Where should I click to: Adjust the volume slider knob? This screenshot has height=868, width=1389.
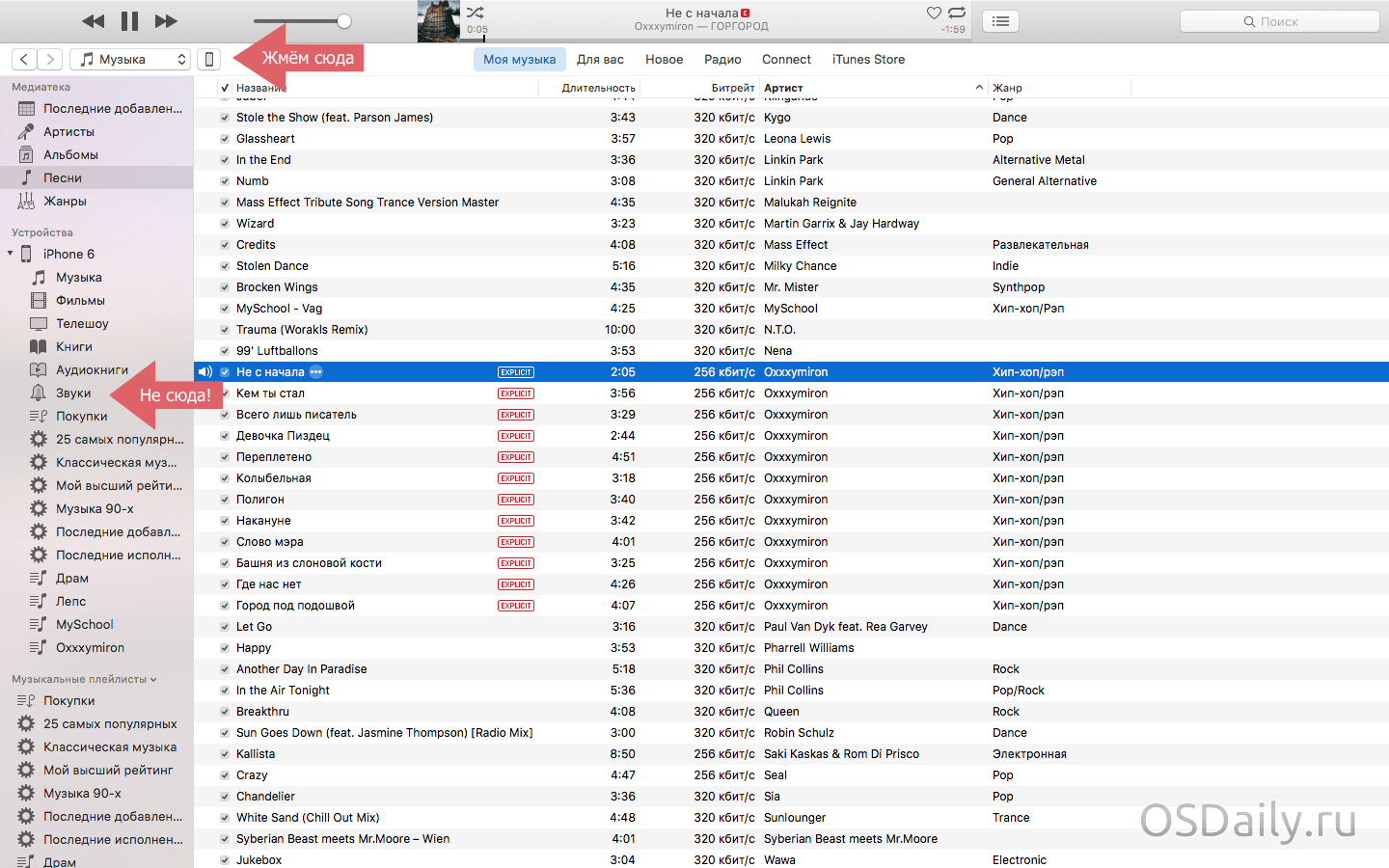[344, 21]
